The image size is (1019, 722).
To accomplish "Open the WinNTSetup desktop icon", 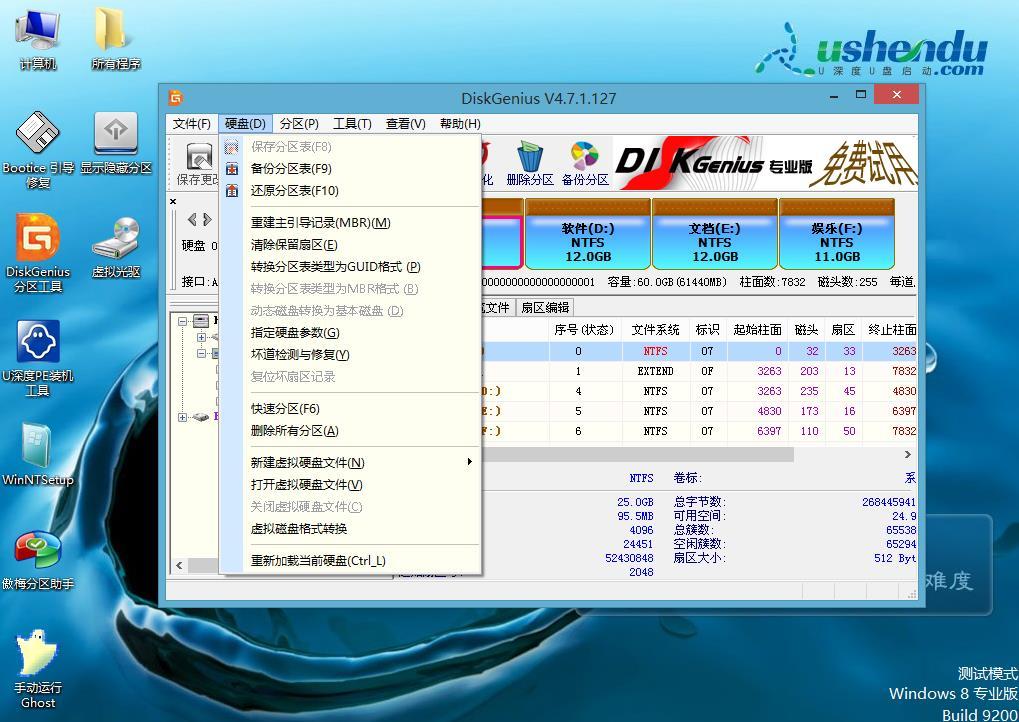I will [38, 455].
